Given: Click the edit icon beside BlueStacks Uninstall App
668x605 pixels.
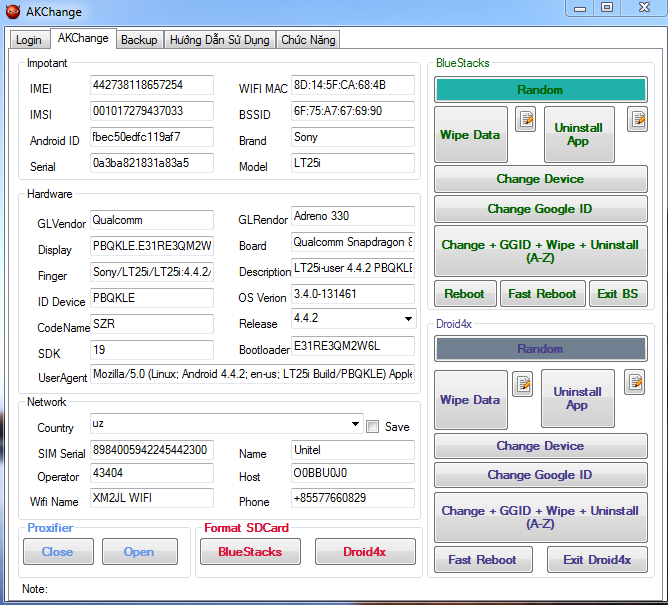Looking at the screenshot, I should (637, 120).
